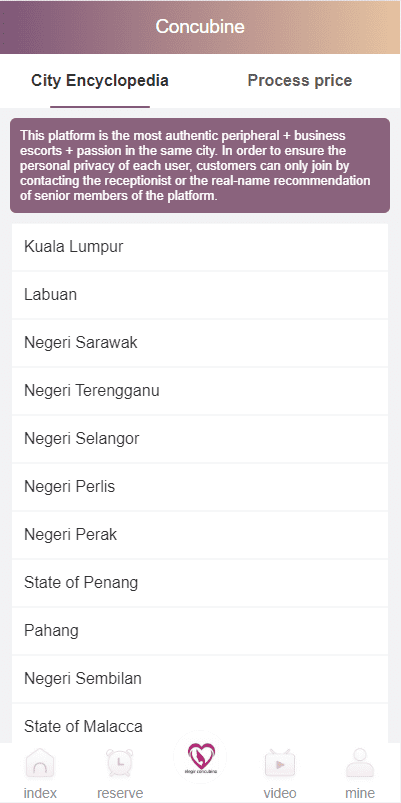Viewport: 401px width, 803px height.
Task: Open the video TV icon
Action: pos(280,764)
